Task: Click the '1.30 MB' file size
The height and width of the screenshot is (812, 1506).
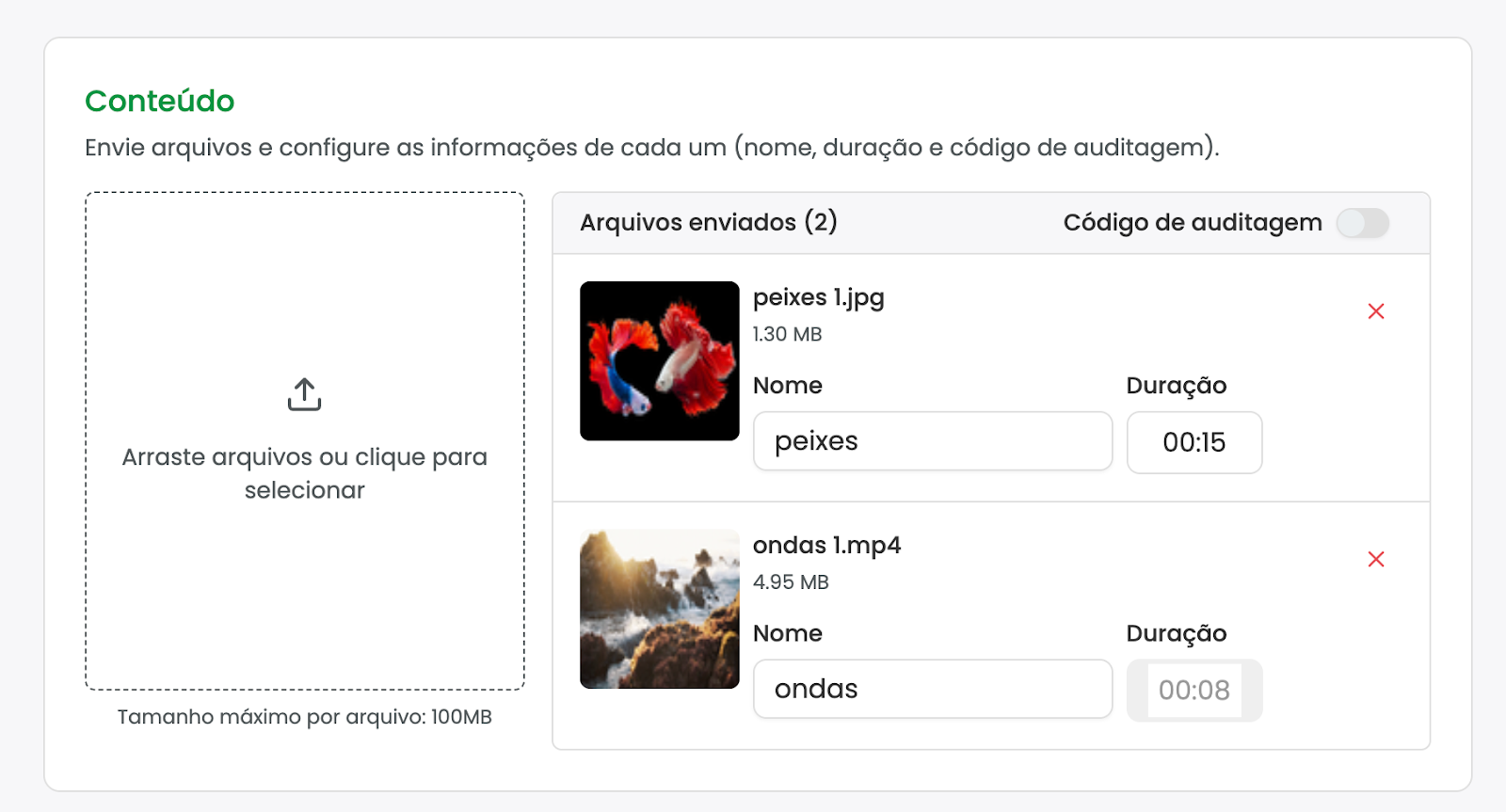Action: [787, 334]
